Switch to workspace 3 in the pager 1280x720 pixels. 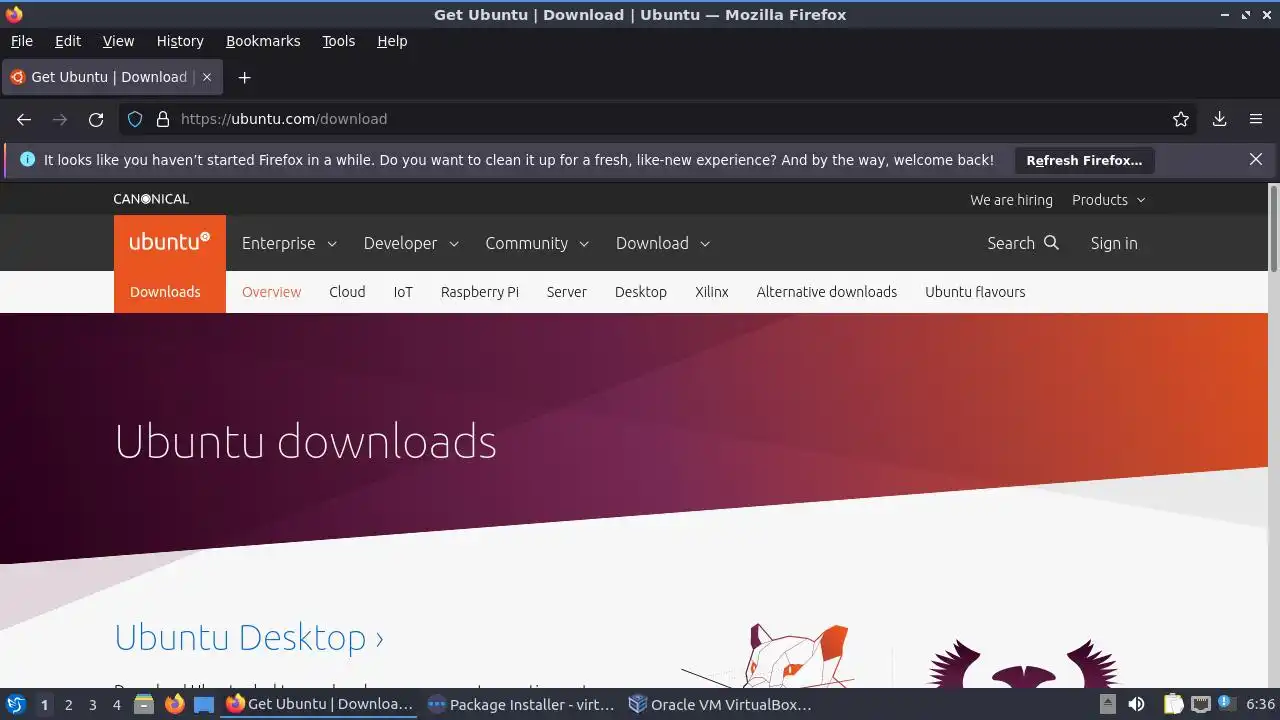(x=92, y=704)
